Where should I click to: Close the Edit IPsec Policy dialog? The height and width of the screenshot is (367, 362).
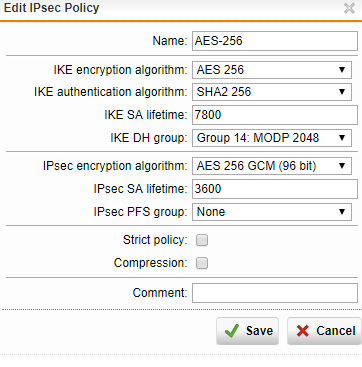click(349, 8)
